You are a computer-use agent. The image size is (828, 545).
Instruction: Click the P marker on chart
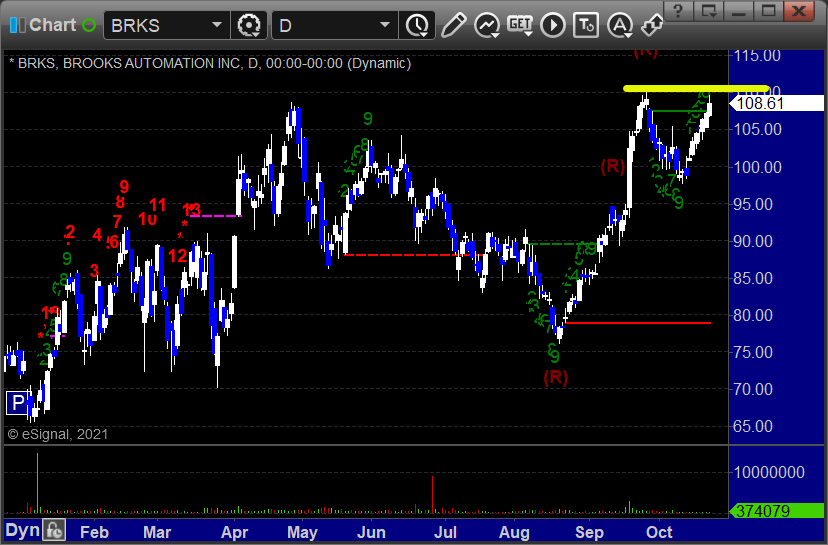coord(17,403)
